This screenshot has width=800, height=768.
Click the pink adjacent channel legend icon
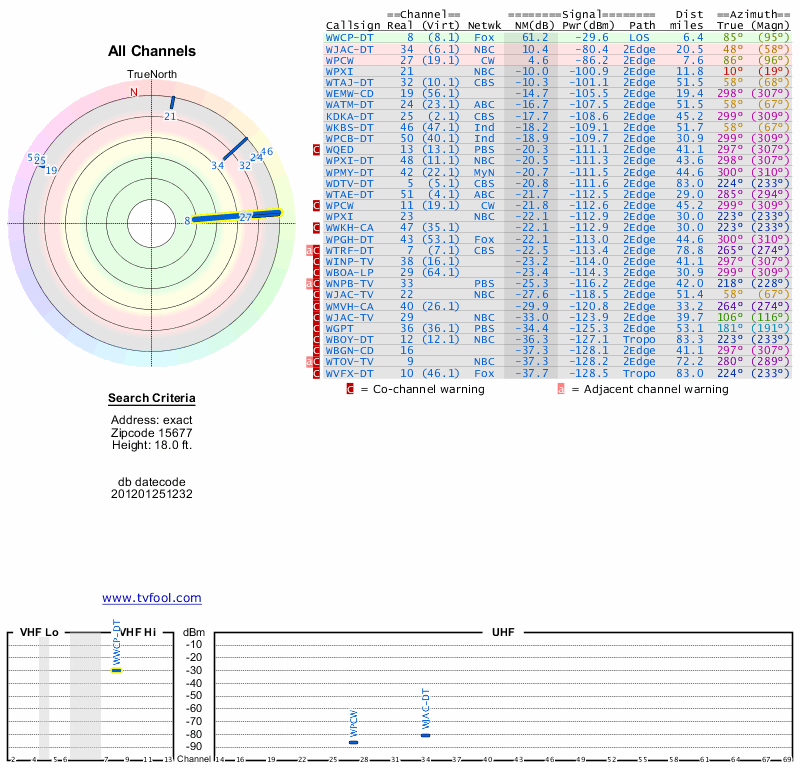click(x=562, y=389)
